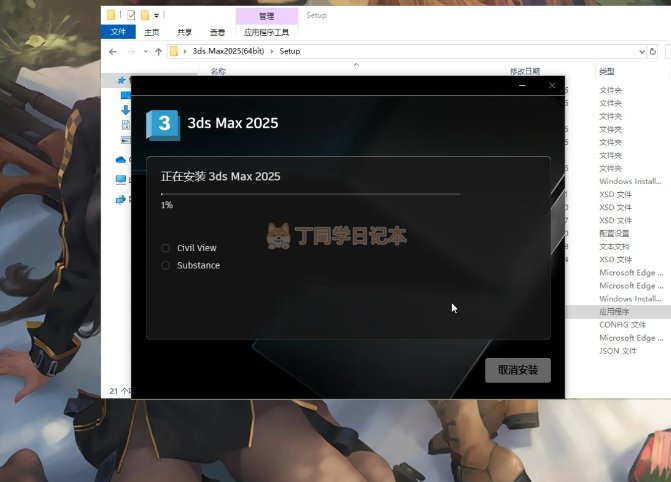The width and height of the screenshot is (671, 482).
Task: Click the Setup breadcrumb in address bar
Action: (290, 51)
